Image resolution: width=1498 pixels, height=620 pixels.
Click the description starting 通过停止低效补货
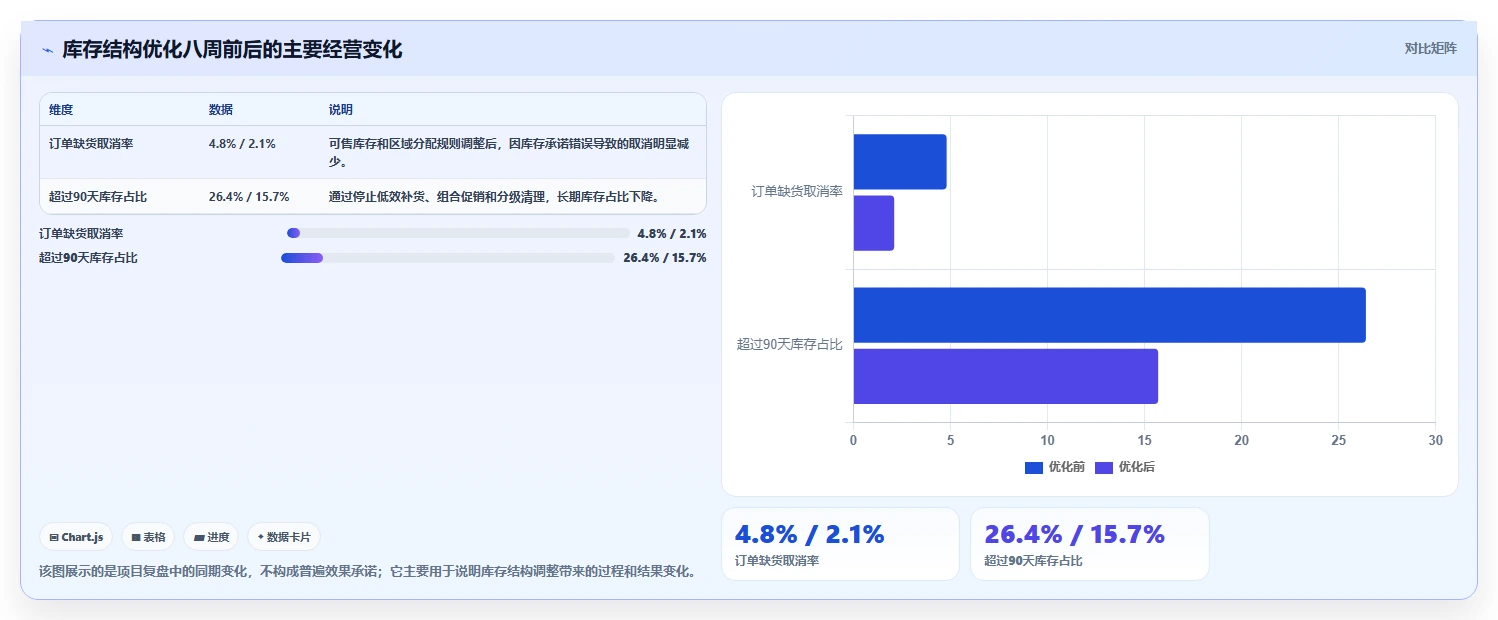(x=494, y=197)
